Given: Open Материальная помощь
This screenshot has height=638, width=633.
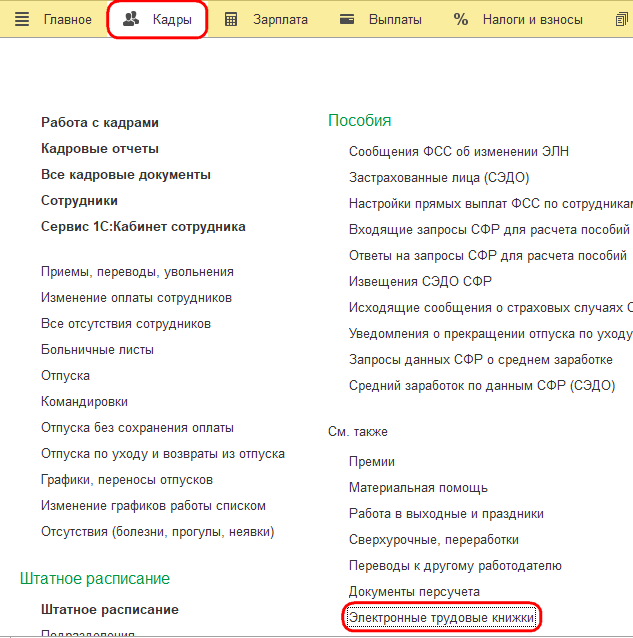Looking at the screenshot, I should click(418, 488).
